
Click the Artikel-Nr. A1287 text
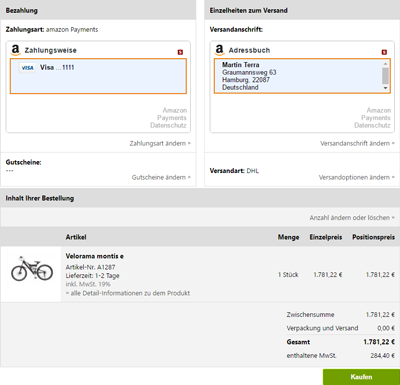tap(90, 267)
